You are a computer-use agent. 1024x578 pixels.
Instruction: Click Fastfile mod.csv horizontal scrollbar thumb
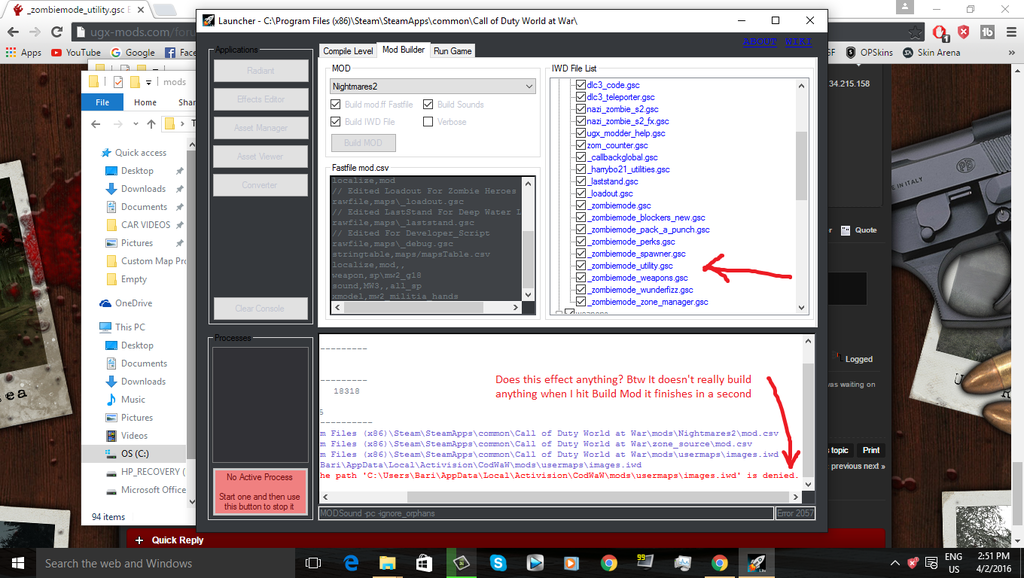coord(413,307)
